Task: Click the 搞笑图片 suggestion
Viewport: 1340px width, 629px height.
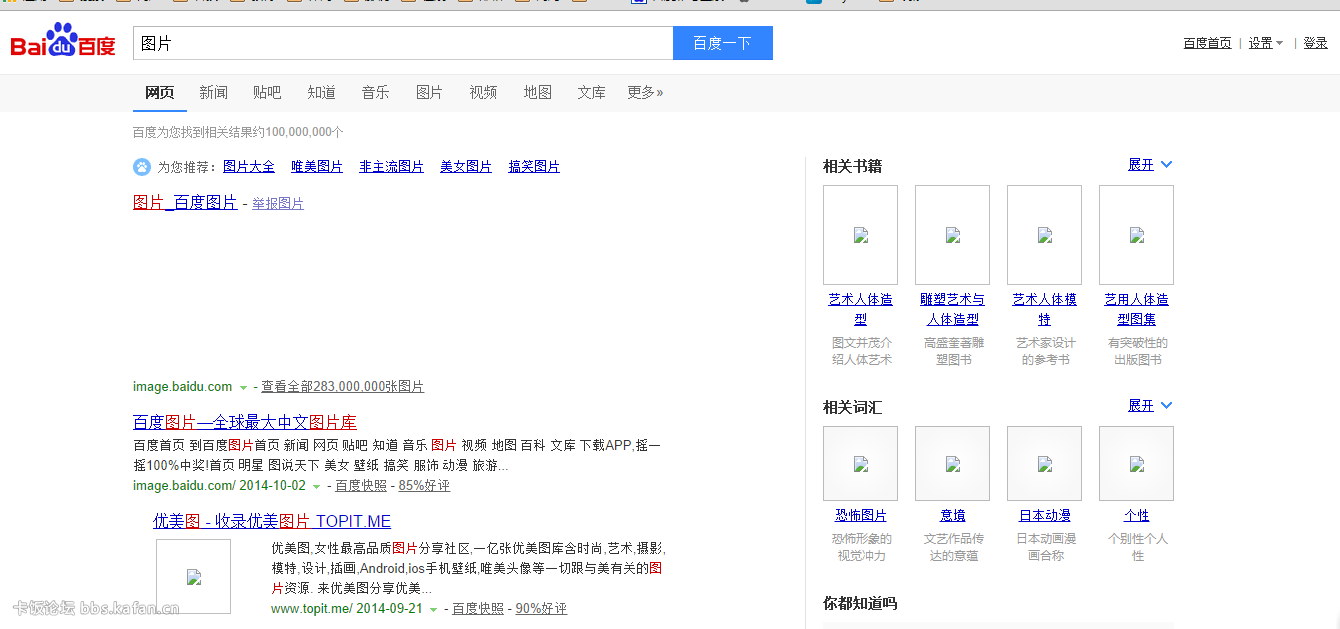Action: [534, 167]
